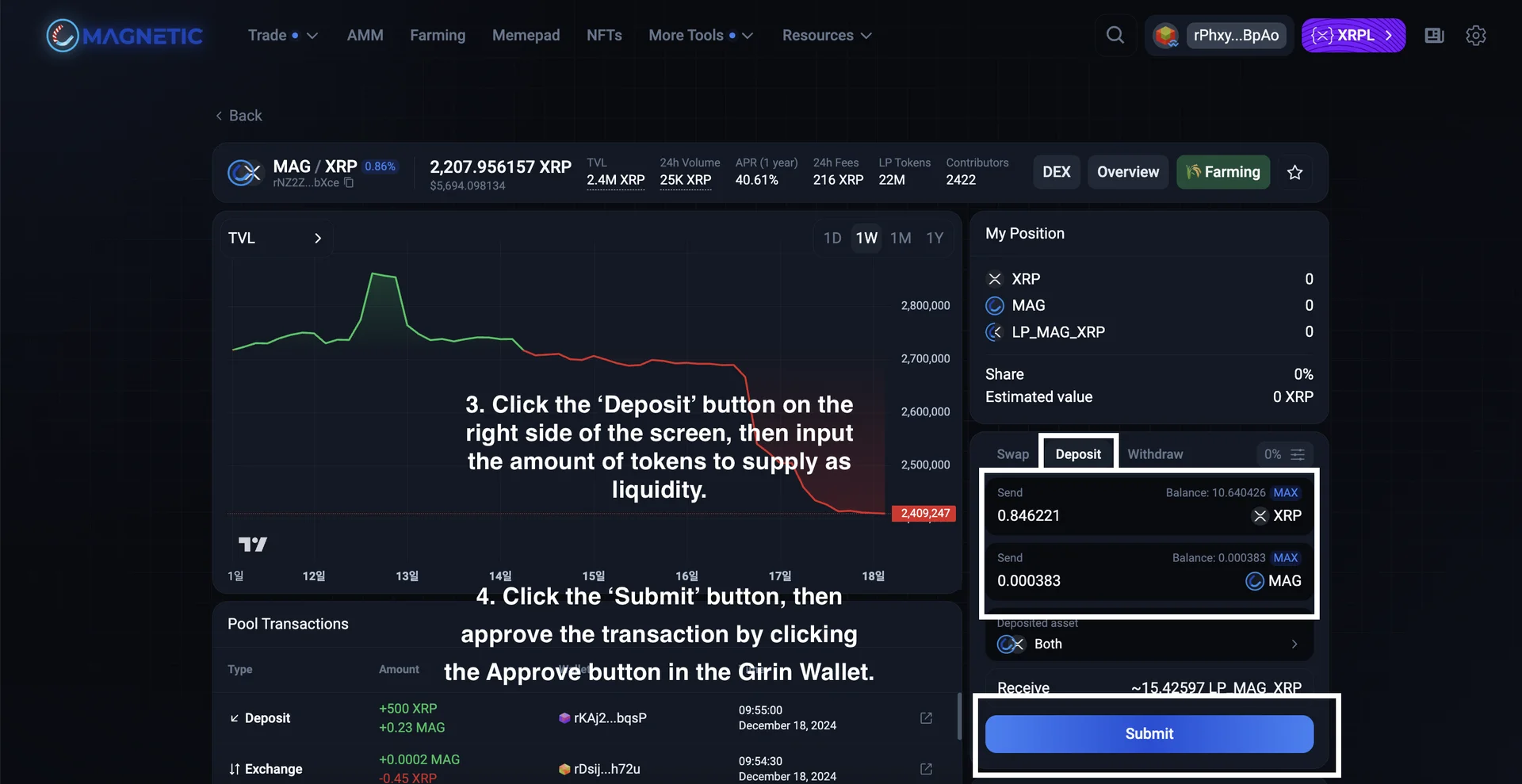Viewport: 1522px width, 784px height.
Task: Click the TVL value 2.4M XRP
Action: (x=615, y=180)
